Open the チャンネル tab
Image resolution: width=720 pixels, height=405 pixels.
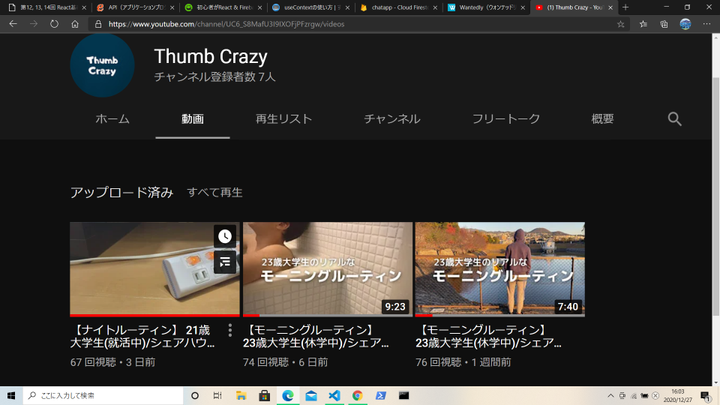pos(392,119)
